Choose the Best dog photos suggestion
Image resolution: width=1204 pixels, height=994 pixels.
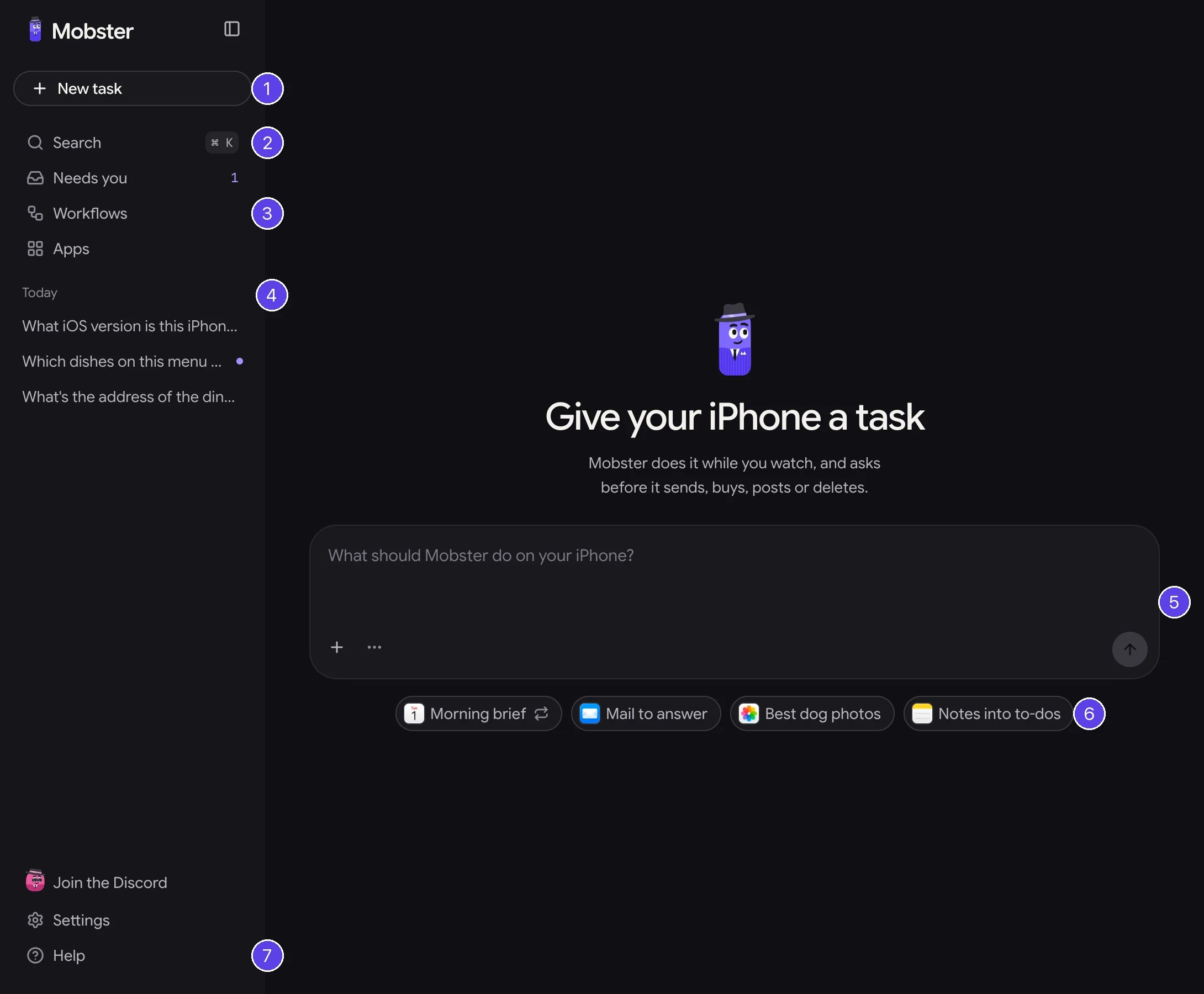point(812,713)
